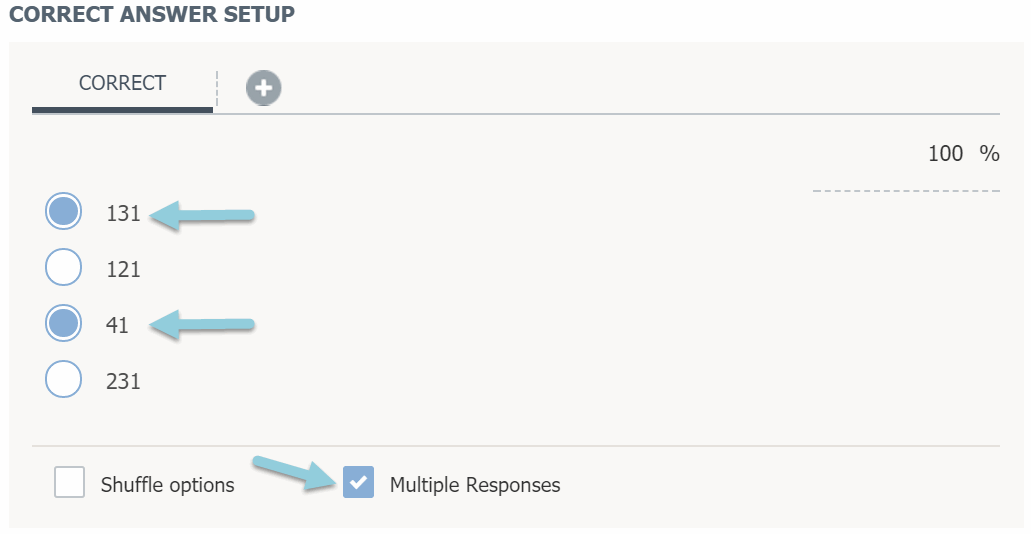Click the Shuffle options label

(167, 485)
